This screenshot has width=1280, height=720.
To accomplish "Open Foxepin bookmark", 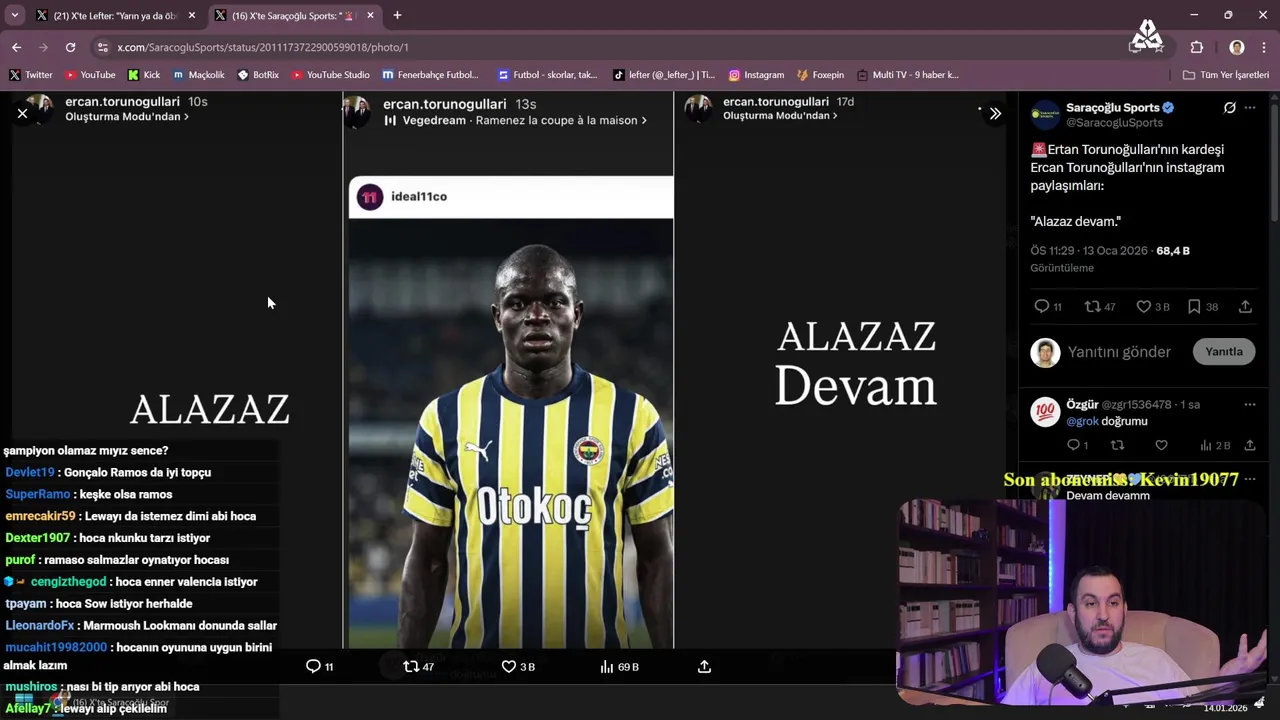I will (821, 75).
